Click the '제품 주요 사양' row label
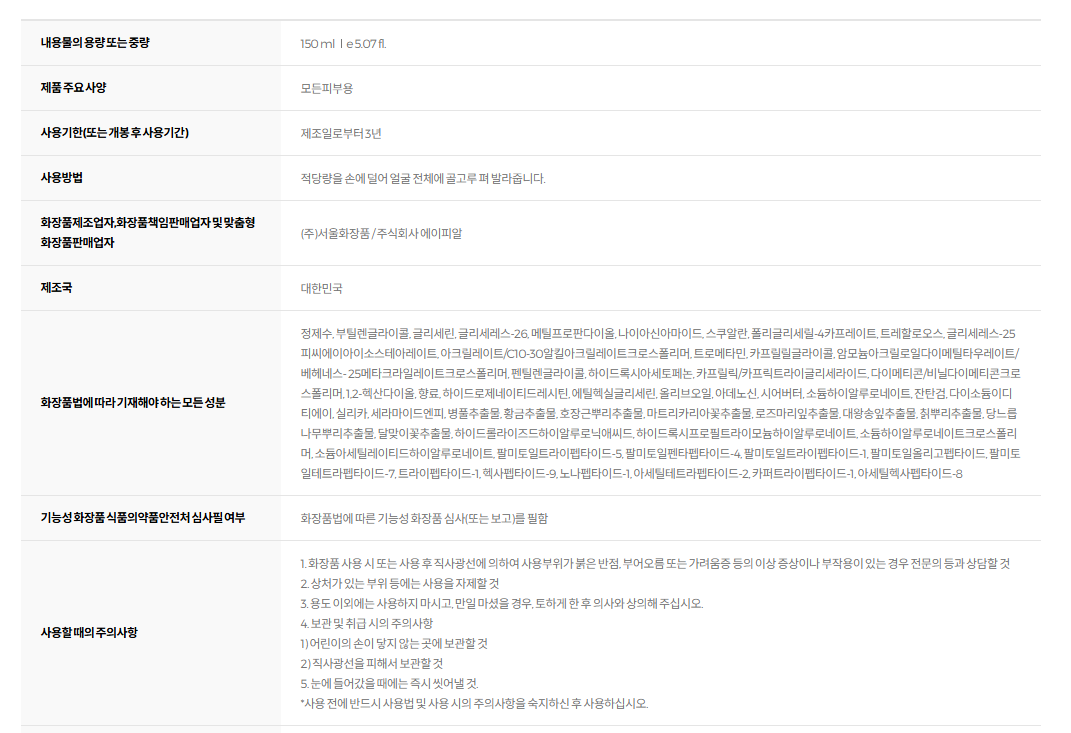This screenshot has height=733, width=1071. (73, 88)
